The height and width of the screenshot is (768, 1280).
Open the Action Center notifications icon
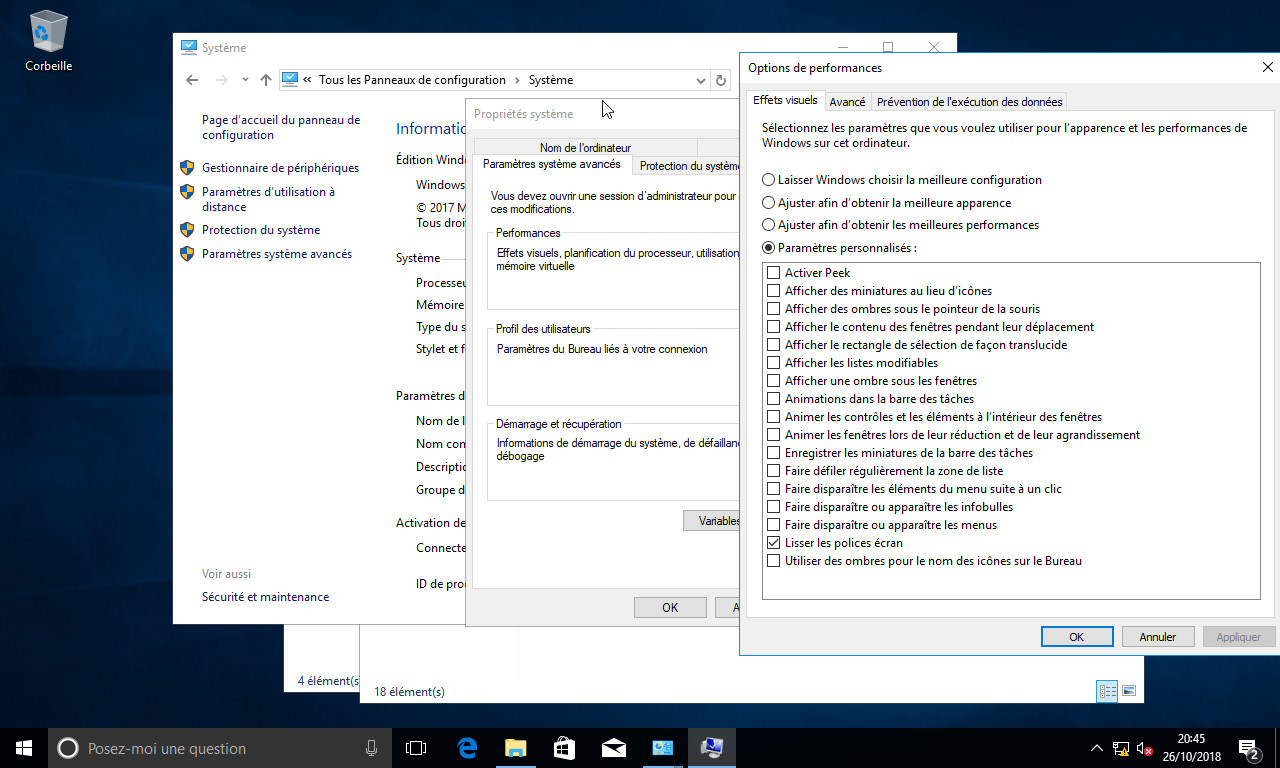[x=1248, y=748]
